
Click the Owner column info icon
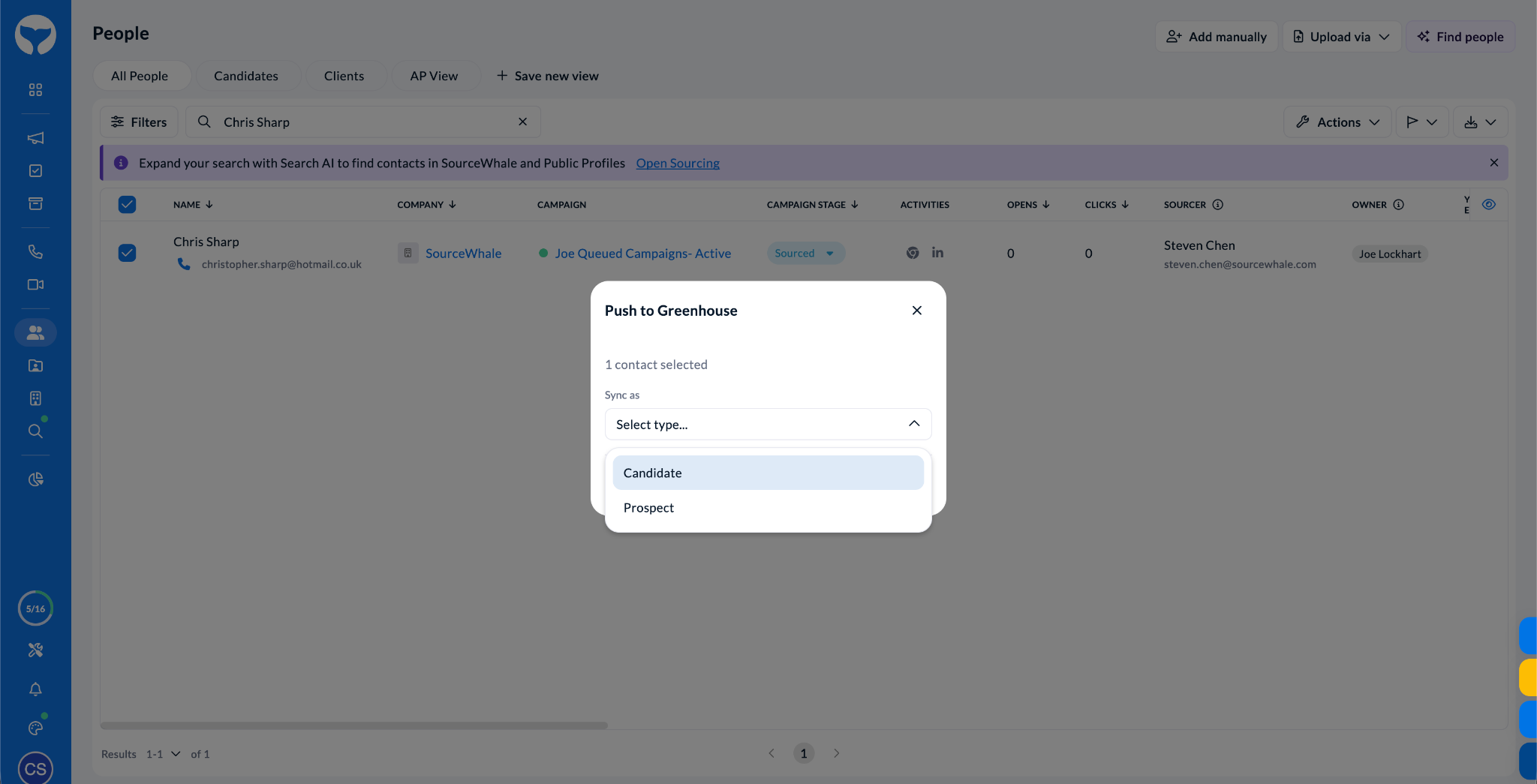(1399, 205)
